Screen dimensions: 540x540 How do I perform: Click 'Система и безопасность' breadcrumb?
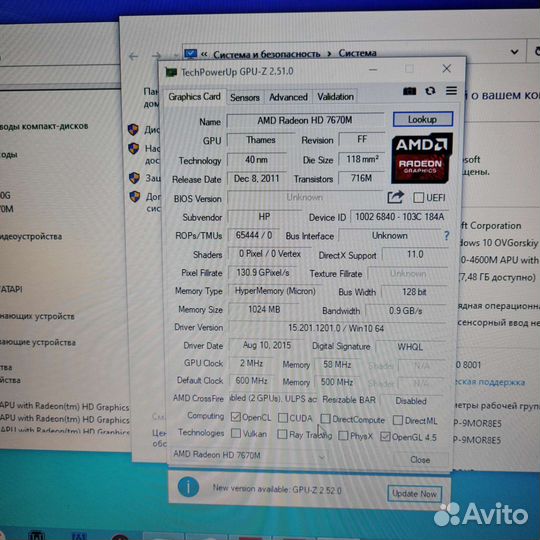point(267,54)
